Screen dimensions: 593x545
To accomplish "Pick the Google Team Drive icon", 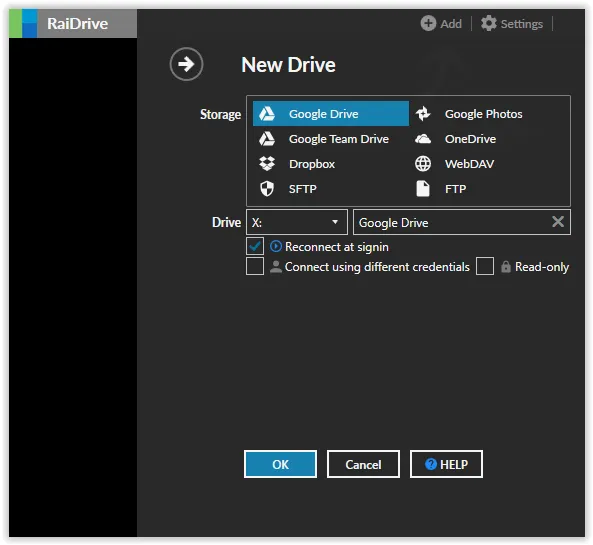I will point(267,139).
